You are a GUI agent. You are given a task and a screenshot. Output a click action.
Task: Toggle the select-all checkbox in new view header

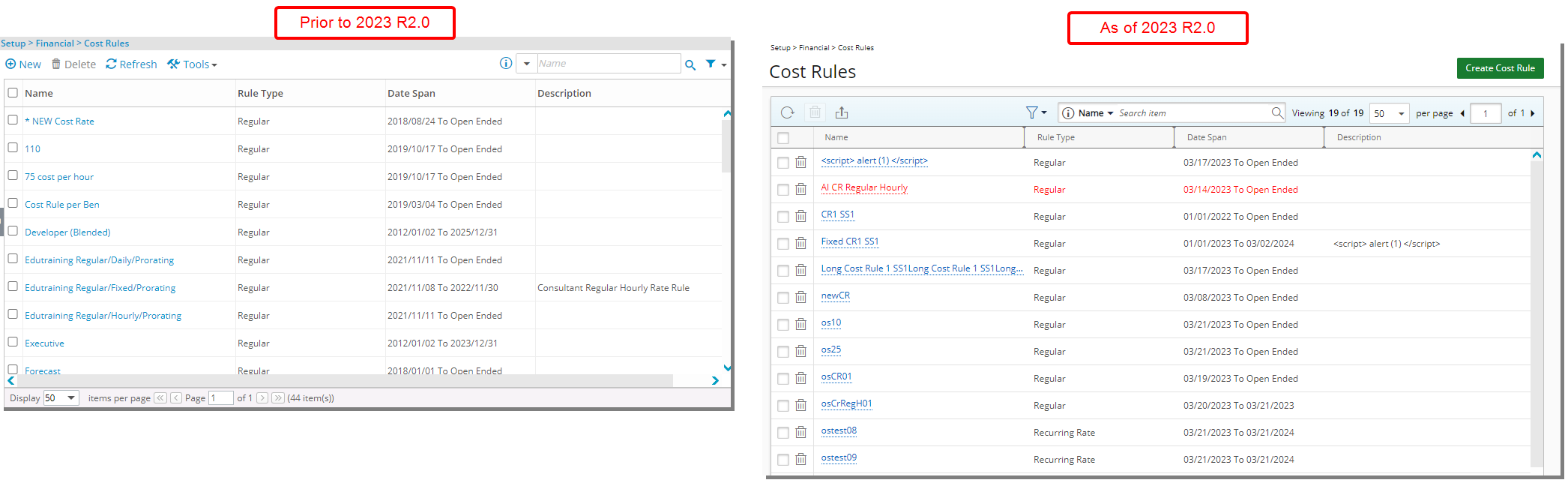[x=783, y=138]
